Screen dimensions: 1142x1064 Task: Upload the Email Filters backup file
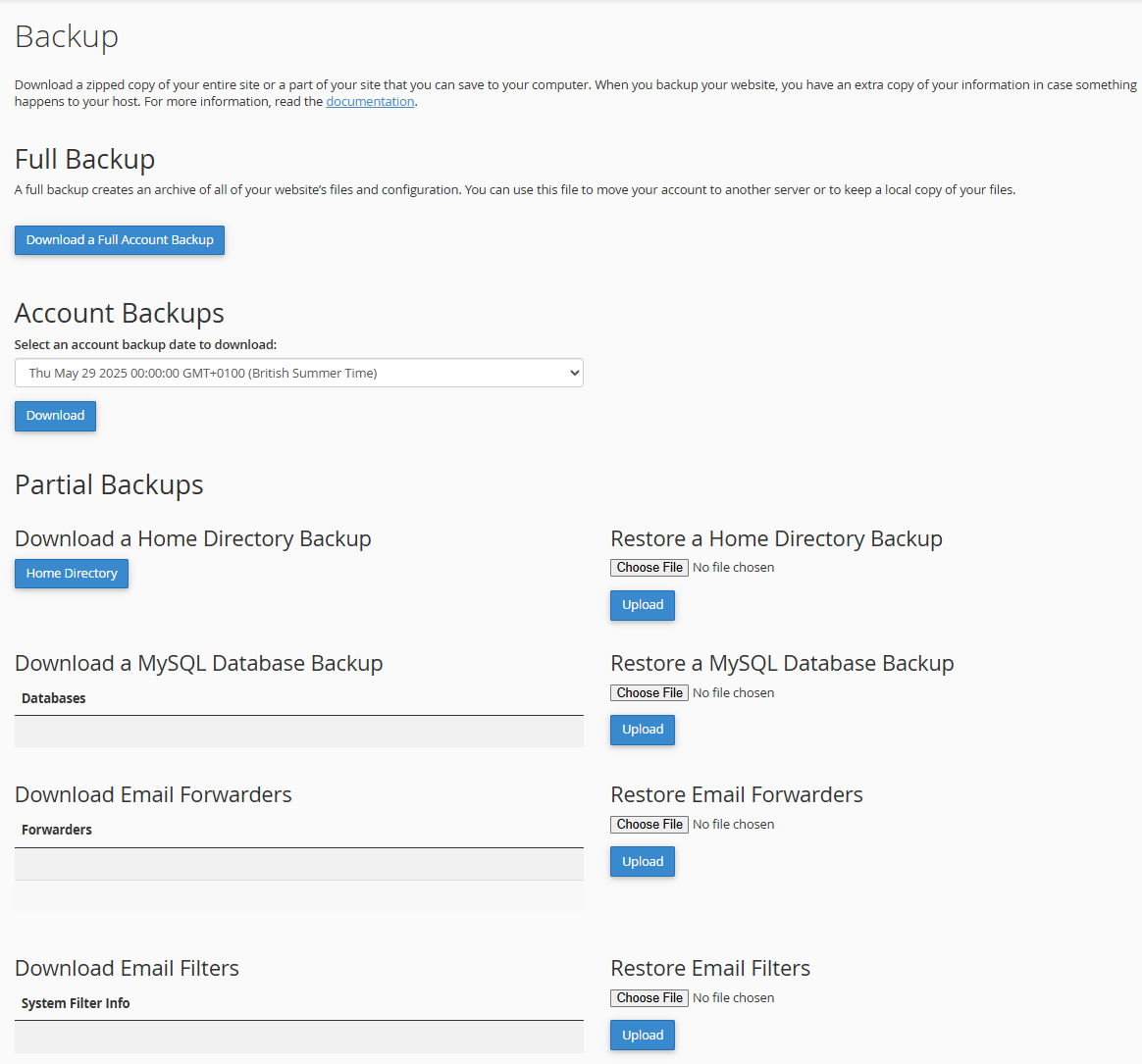643,1036
